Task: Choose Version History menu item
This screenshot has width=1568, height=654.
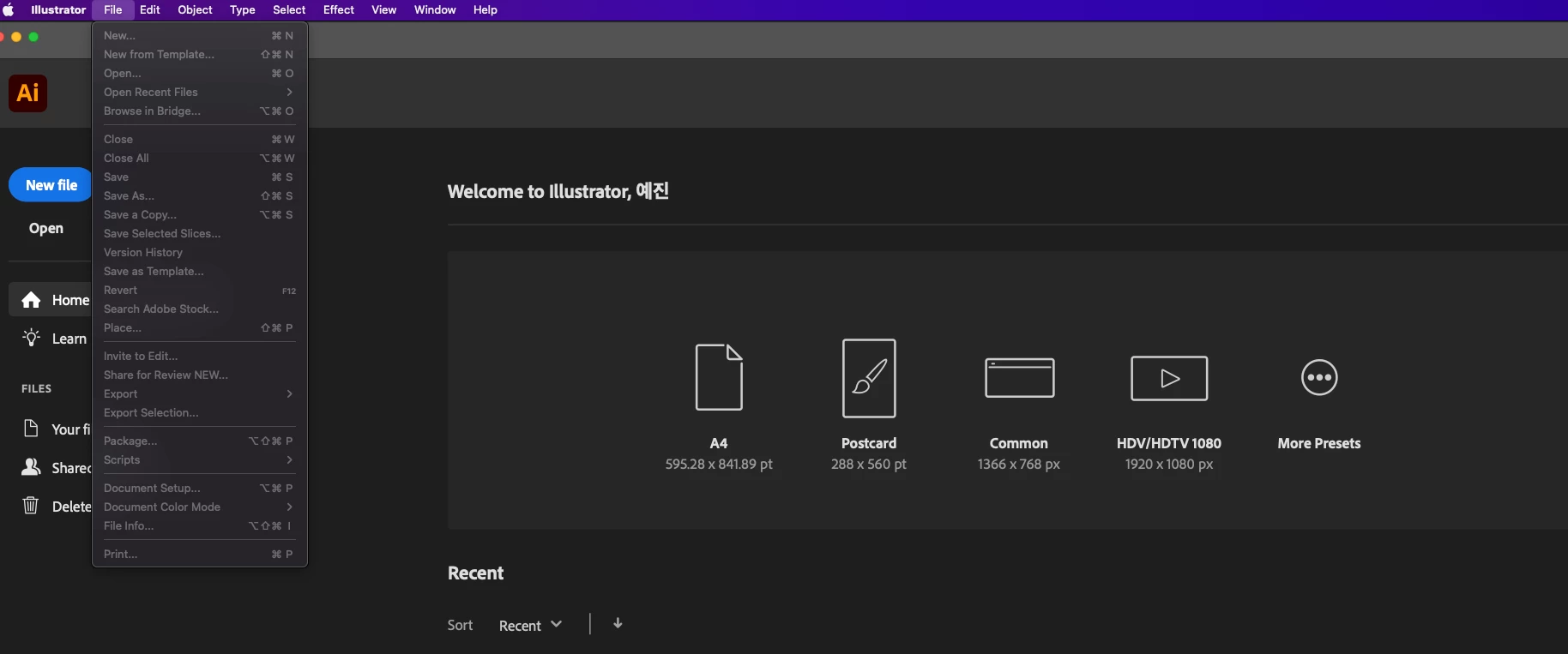Action: (199, 252)
